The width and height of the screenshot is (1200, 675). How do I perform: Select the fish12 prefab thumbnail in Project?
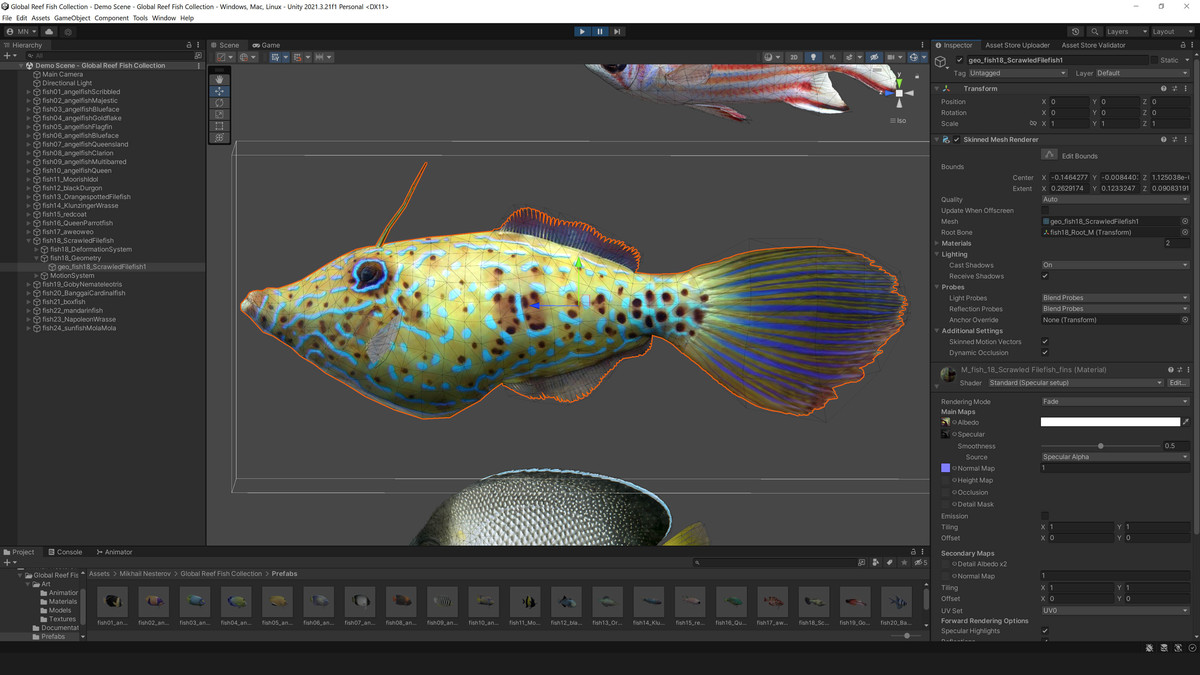pyautogui.click(x=566, y=603)
